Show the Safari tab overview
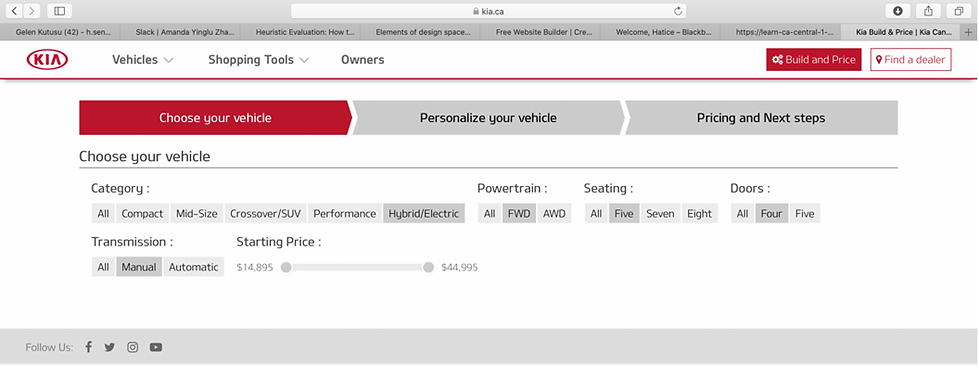The height and width of the screenshot is (376, 979). (958, 11)
